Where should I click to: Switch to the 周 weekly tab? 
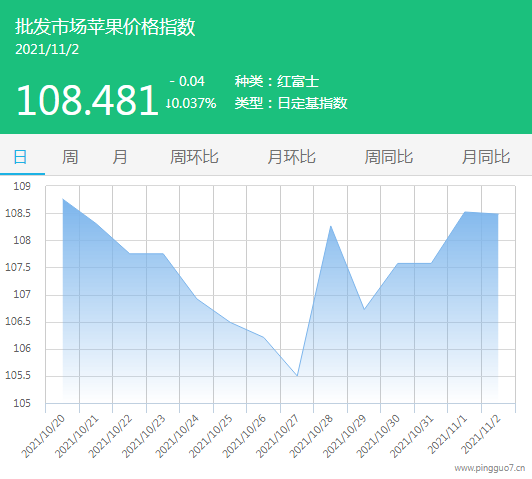70,157
